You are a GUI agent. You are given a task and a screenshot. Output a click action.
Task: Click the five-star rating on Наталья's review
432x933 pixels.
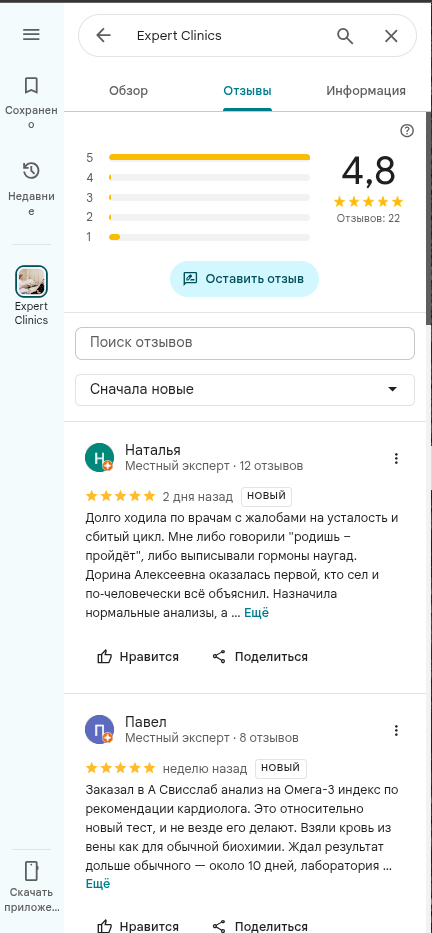pos(120,496)
